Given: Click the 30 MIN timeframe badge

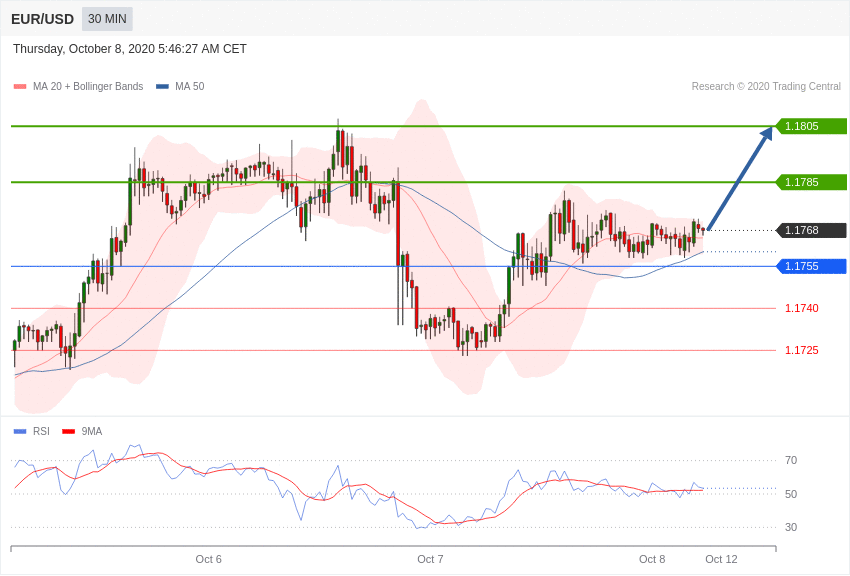Looking at the screenshot, I should pos(107,19).
